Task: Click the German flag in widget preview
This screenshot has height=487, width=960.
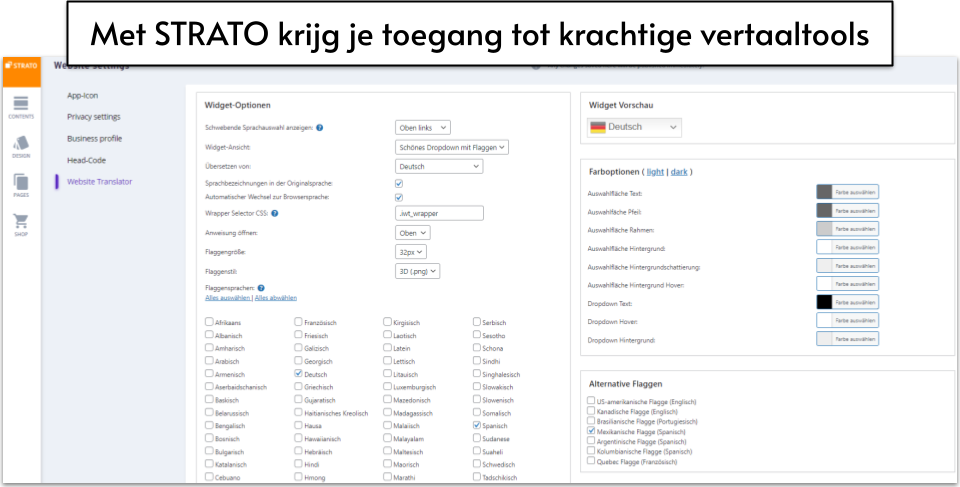Action: tap(598, 127)
